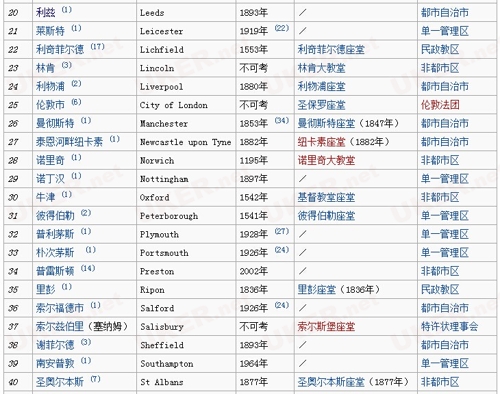Click the red 索尔斯堡座堂 link
The image size is (500, 394).
point(326,326)
